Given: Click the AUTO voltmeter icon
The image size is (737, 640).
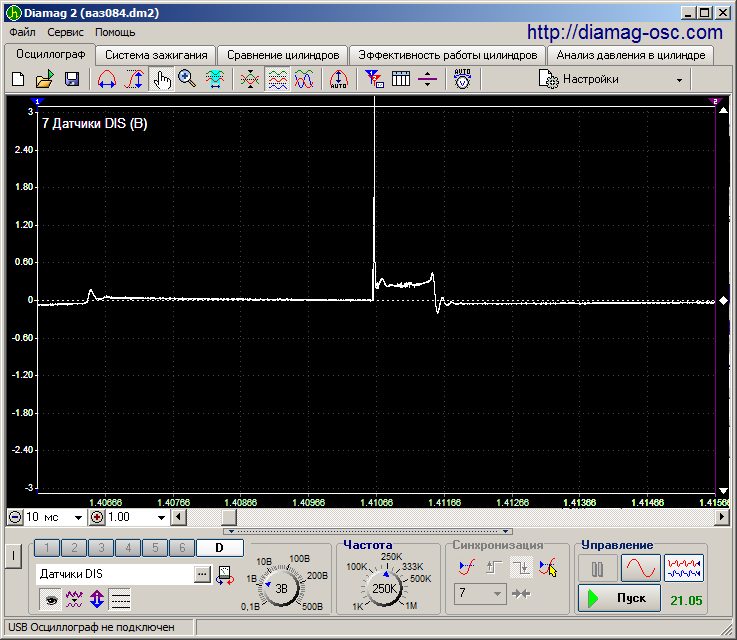Looking at the screenshot, I should click(x=463, y=79).
